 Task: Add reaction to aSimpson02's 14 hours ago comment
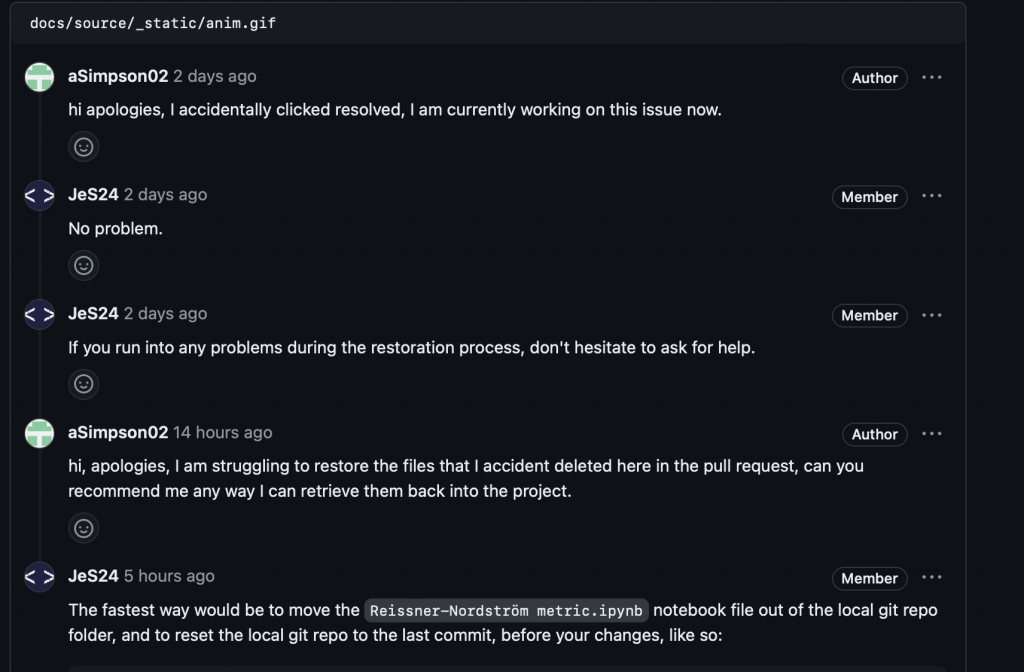[84, 528]
